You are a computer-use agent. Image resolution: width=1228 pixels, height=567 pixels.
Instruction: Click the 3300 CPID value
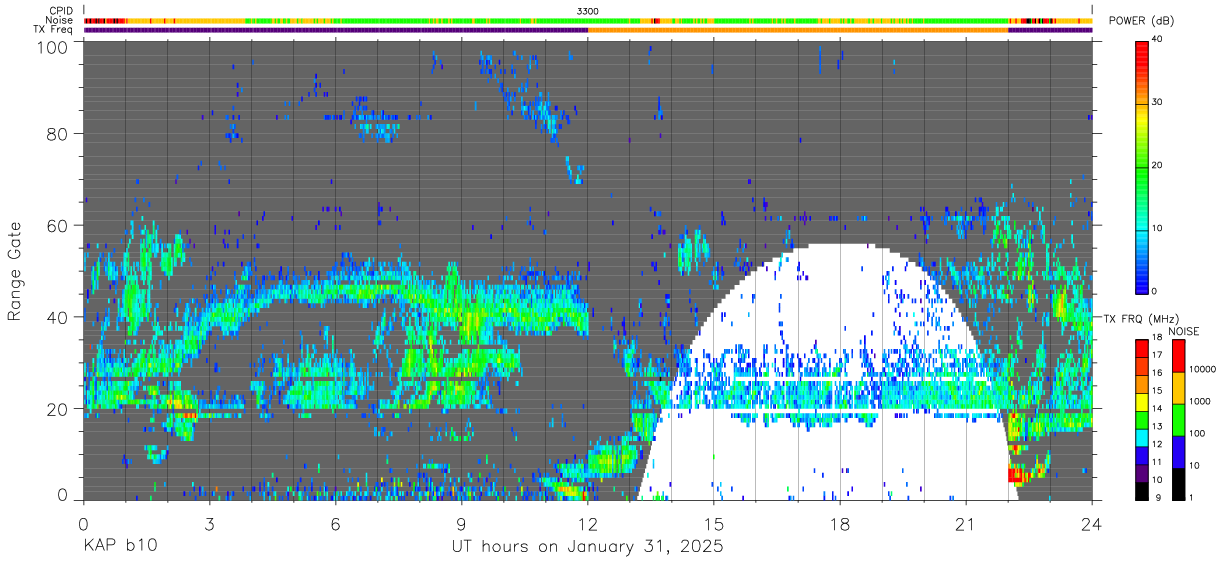click(x=588, y=11)
